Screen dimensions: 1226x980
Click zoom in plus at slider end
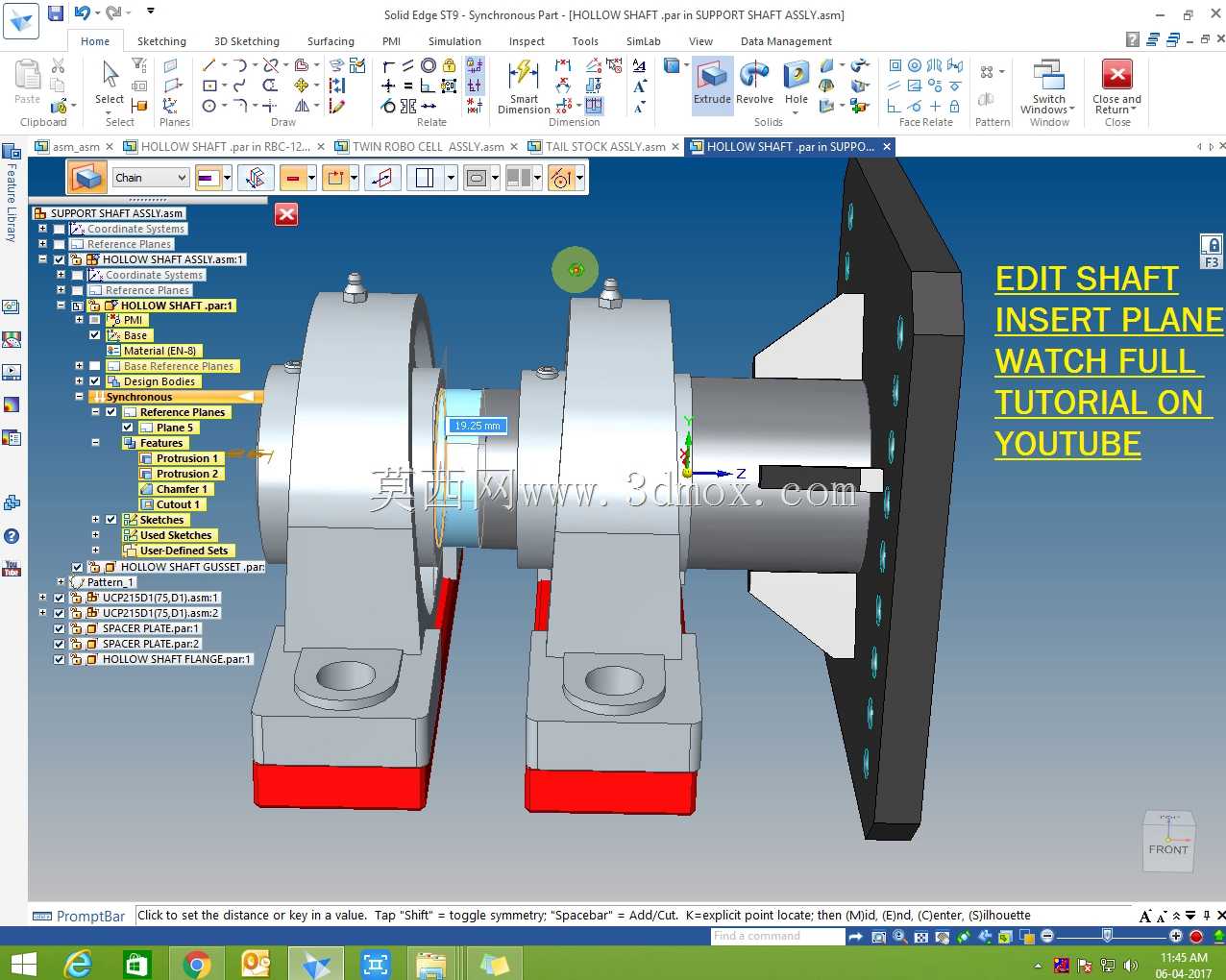[x=1175, y=936]
